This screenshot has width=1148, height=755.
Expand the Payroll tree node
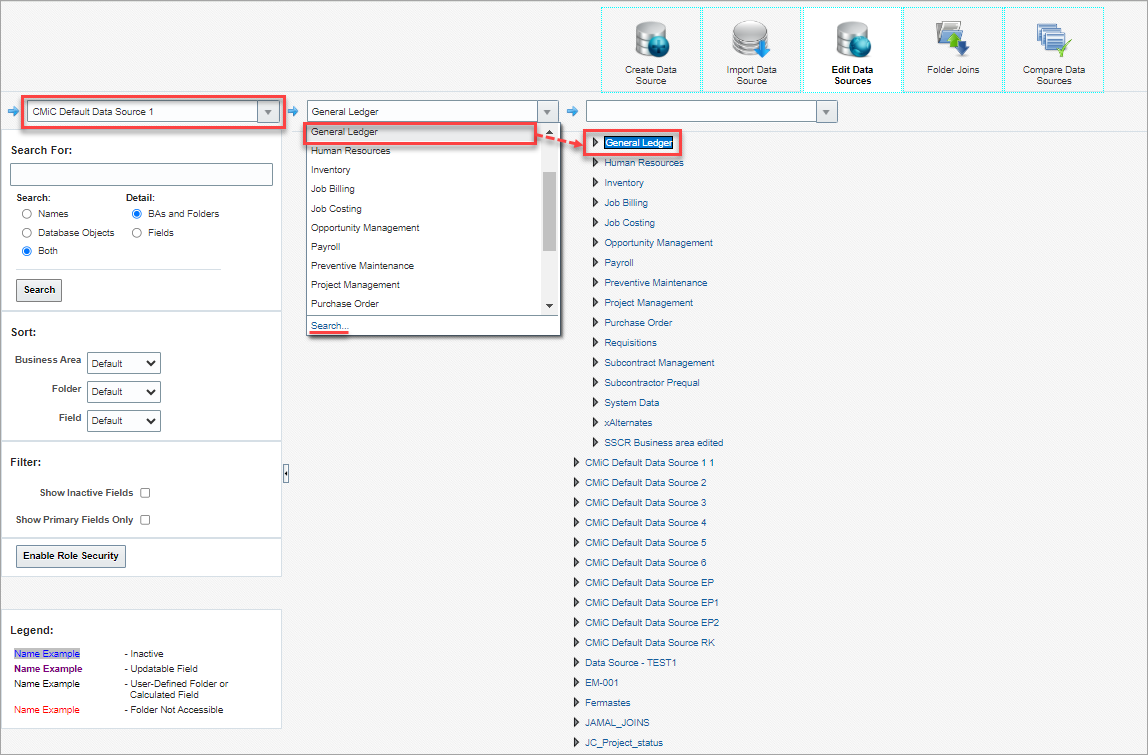[595, 262]
